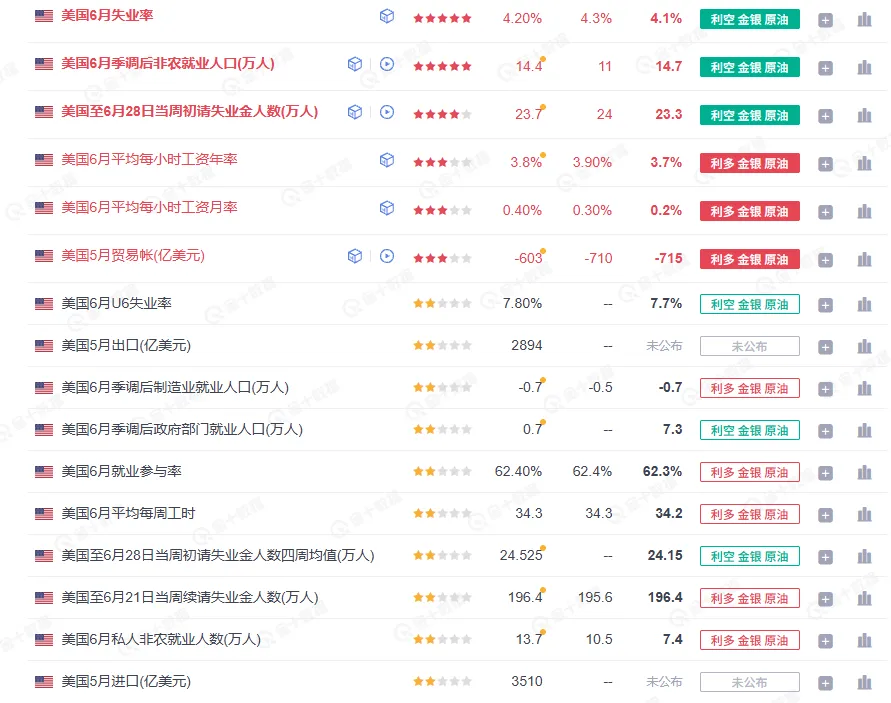Select 美国5月出口(亿美元) row title
The height and width of the screenshot is (703, 891).
pyautogui.click(x=126, y=346)
